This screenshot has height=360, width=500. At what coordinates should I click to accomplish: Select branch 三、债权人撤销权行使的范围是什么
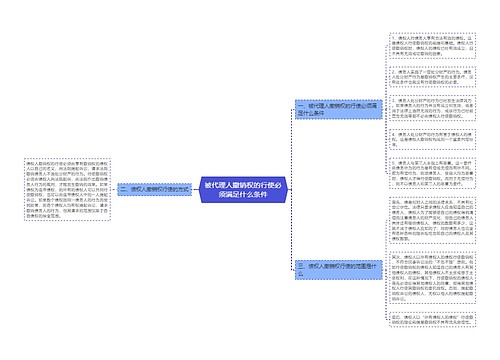338,270
